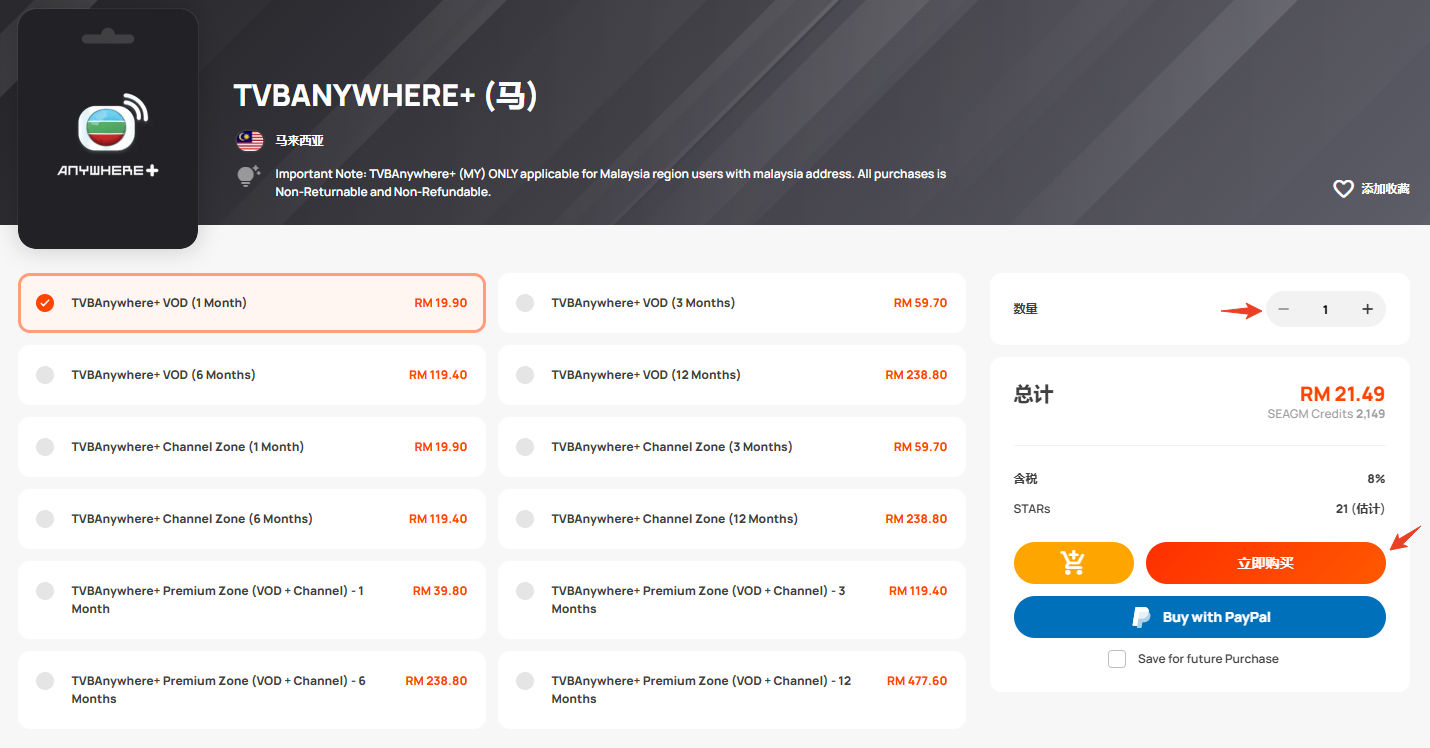Select Channel Zone (1 Month) option
1430x748 pixels.
point(252,447)
